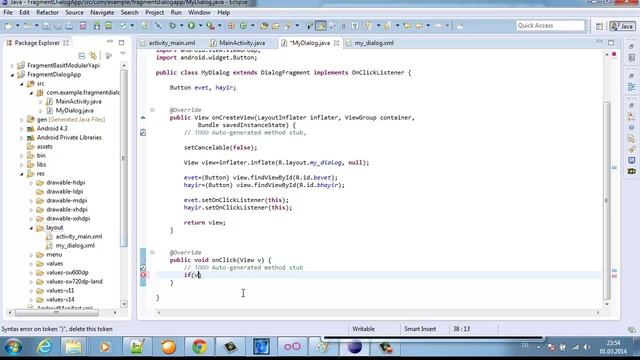Select my_dialog.xml in the layout folder
Viewport: 640px width, 360px height.
pos(75,246)
